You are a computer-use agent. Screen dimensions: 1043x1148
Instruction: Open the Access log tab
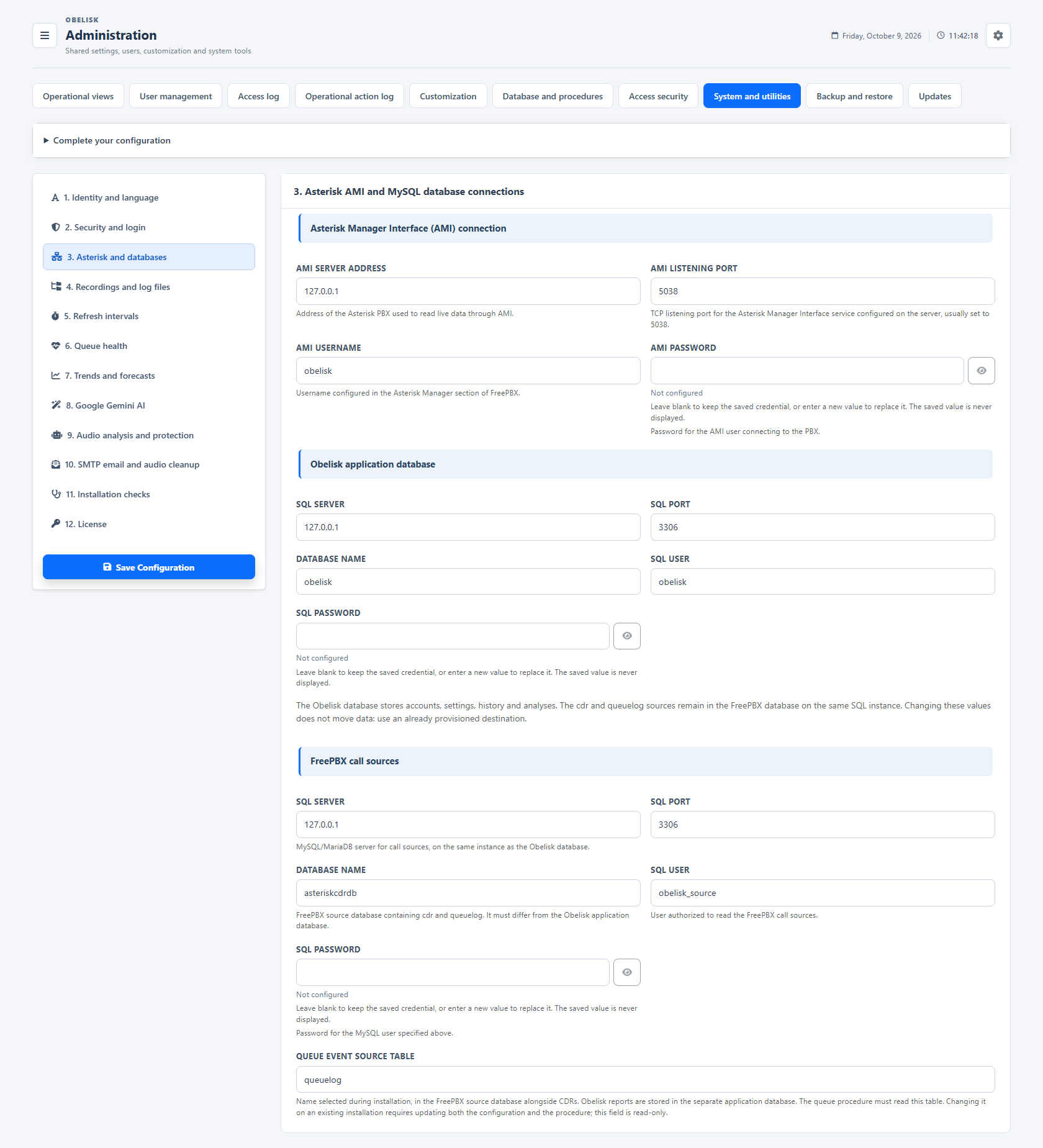click(x=258, y=96)
